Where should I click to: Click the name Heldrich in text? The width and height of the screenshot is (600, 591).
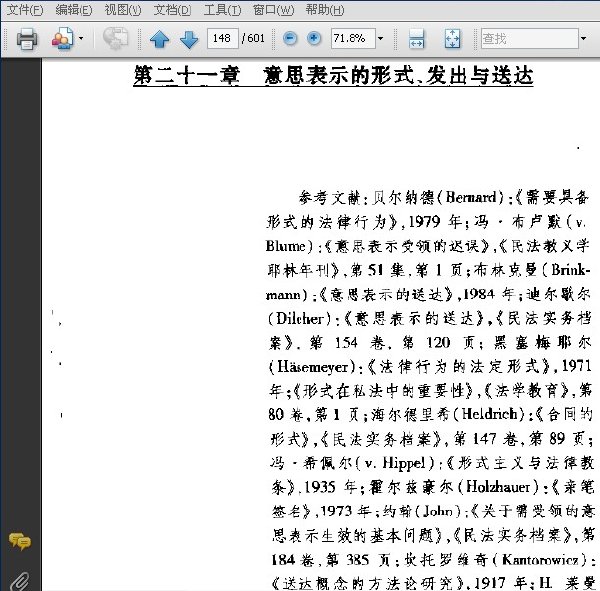pos(489,414)
